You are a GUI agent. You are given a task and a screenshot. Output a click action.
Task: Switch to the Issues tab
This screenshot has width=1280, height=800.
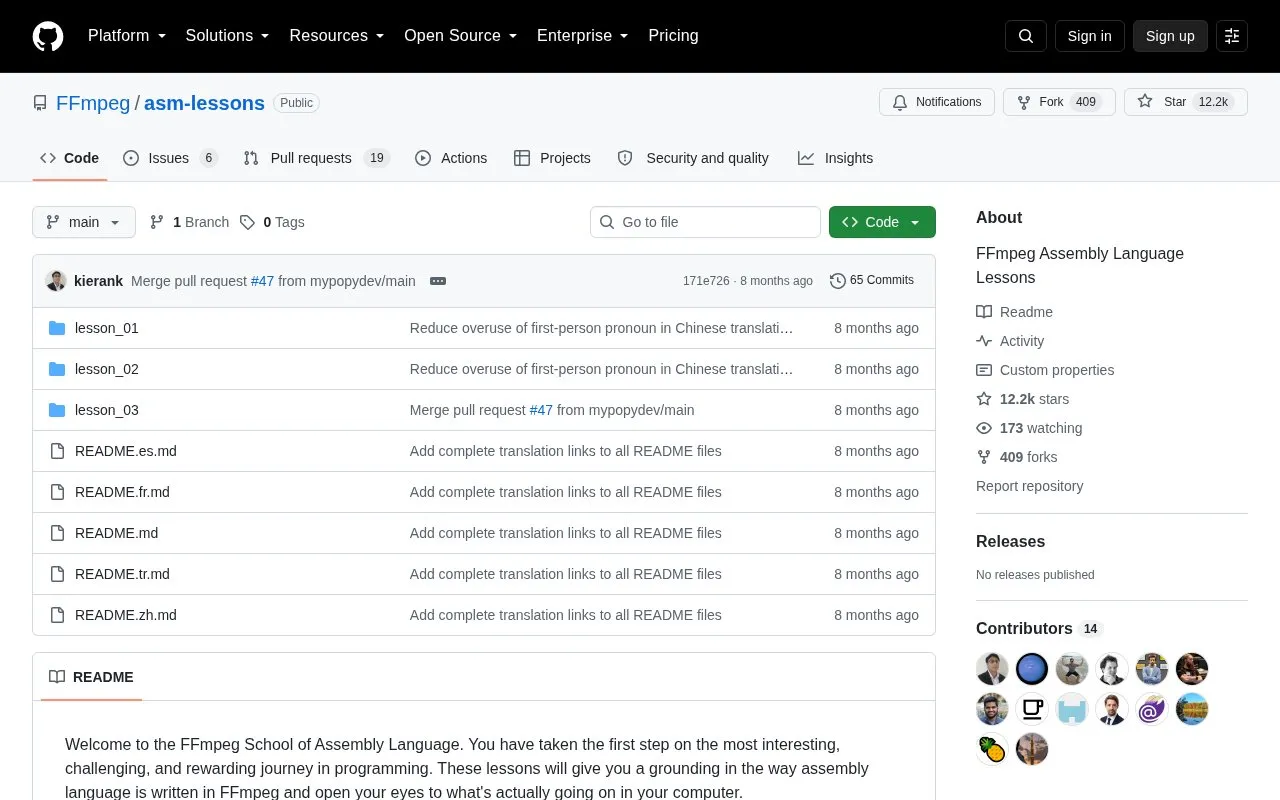(170, 158)
